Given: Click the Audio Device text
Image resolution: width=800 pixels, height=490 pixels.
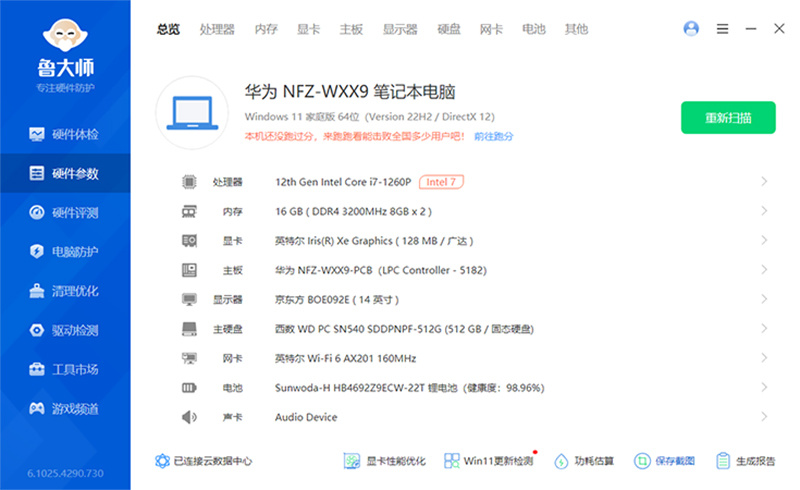Looking at the screenshot, I should pos(306,417).
